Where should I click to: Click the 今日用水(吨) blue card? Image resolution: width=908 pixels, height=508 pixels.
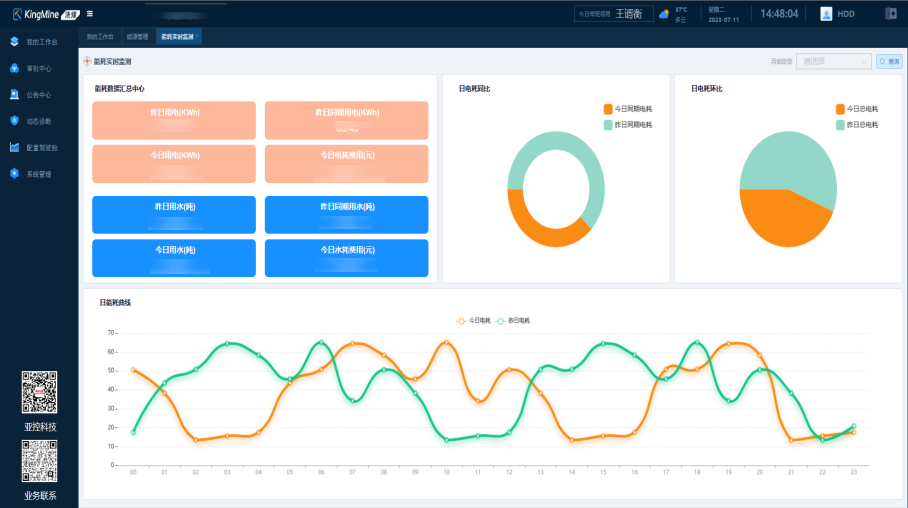tap(174, 258)
